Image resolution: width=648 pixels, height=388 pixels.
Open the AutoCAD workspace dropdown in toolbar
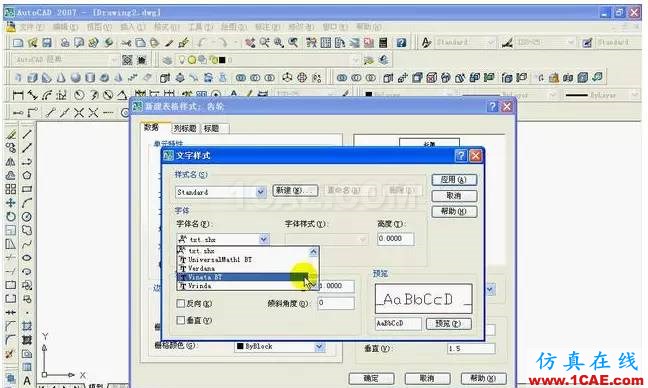pos(114,60)
